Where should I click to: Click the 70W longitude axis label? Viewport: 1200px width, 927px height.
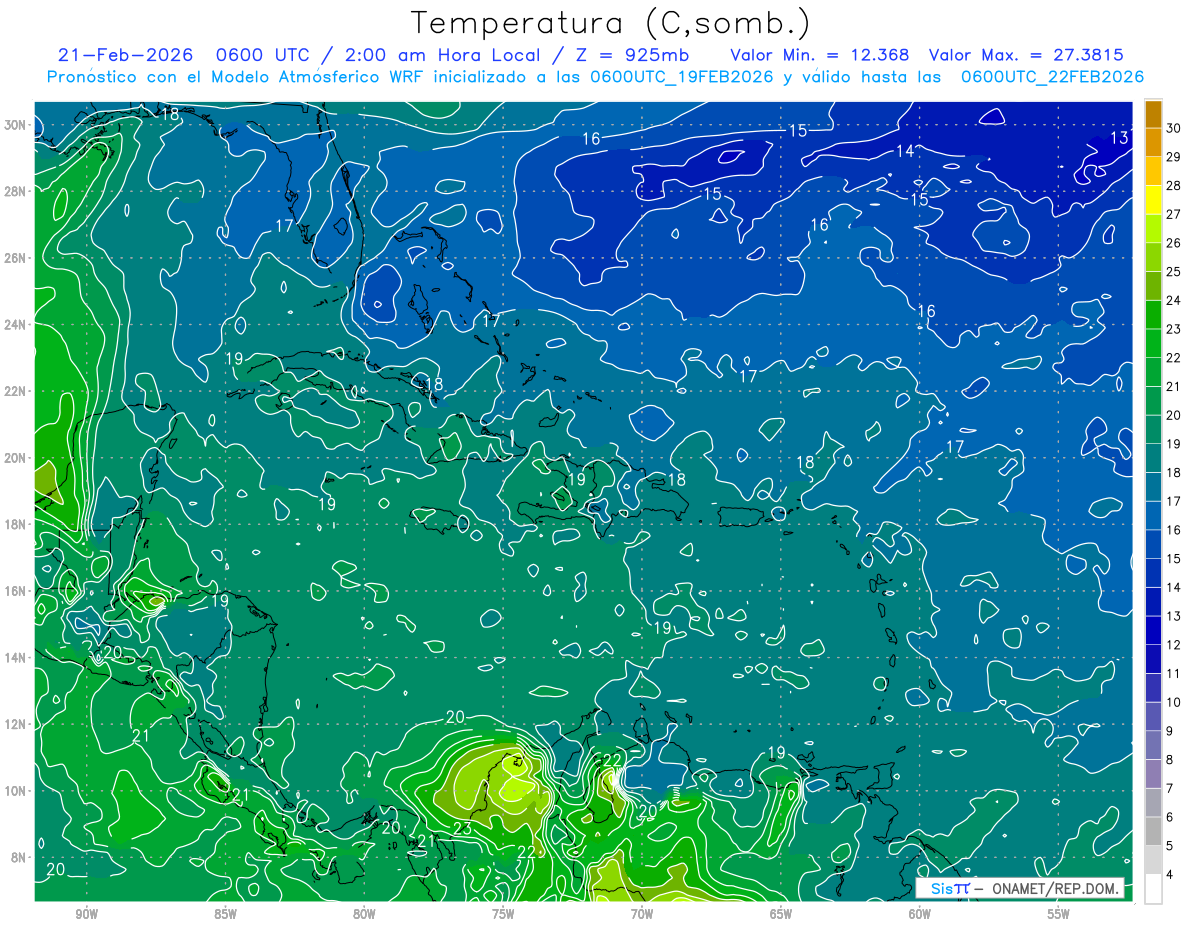(642, 914)
